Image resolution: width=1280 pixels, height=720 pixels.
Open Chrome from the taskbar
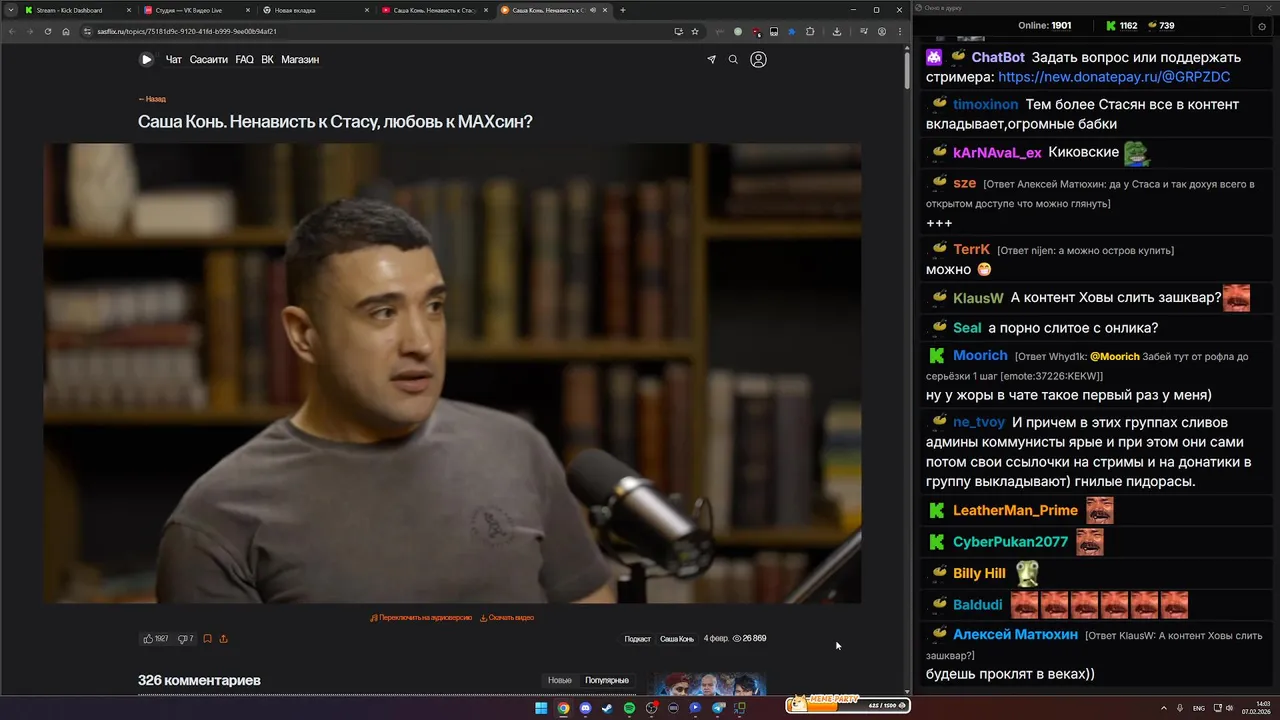point(563,708)
